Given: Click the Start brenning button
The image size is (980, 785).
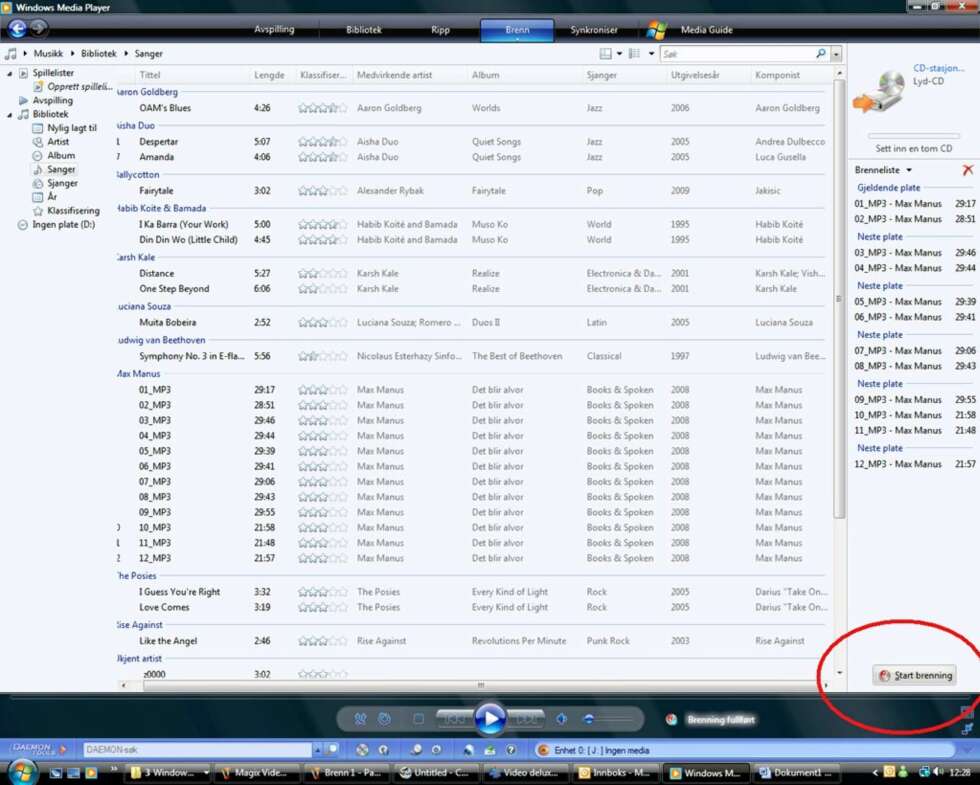Looking at the screenshot, I should click(x=914, y=676).
